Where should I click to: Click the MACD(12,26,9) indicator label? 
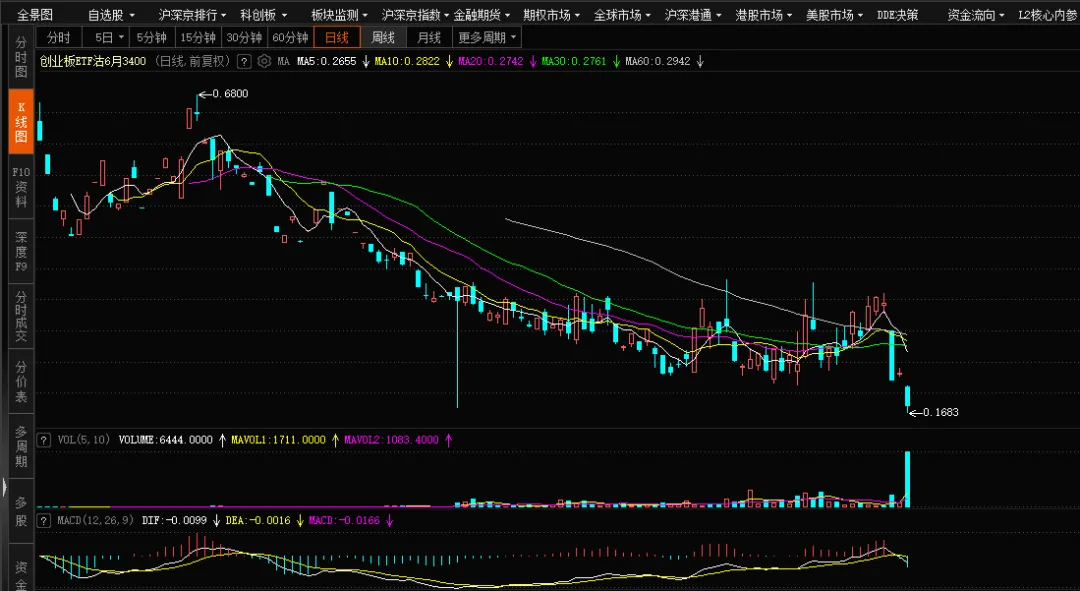[x=96, y=521]
